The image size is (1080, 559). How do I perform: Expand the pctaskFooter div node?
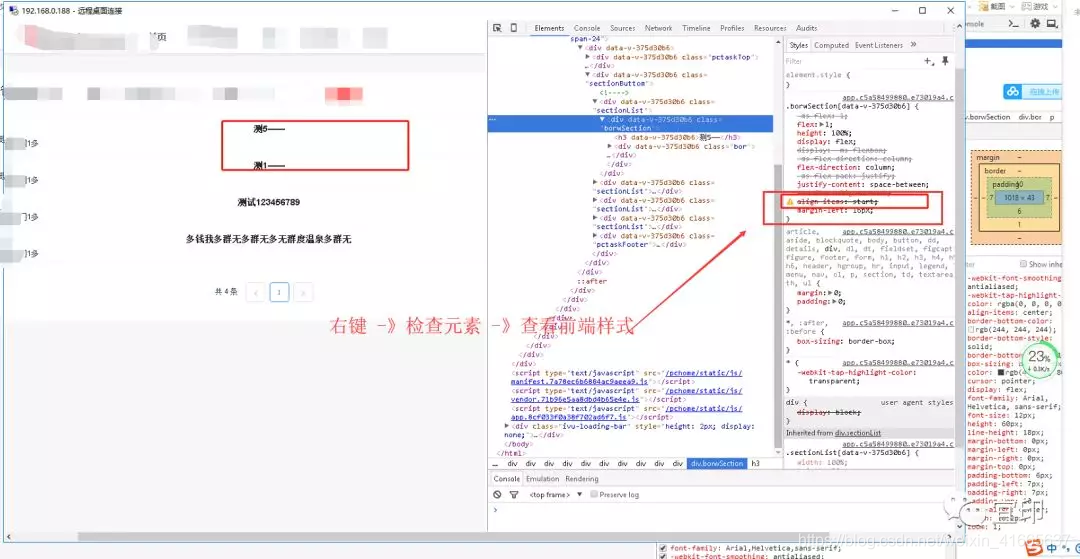pyautogui.click(x=595, y=235)
